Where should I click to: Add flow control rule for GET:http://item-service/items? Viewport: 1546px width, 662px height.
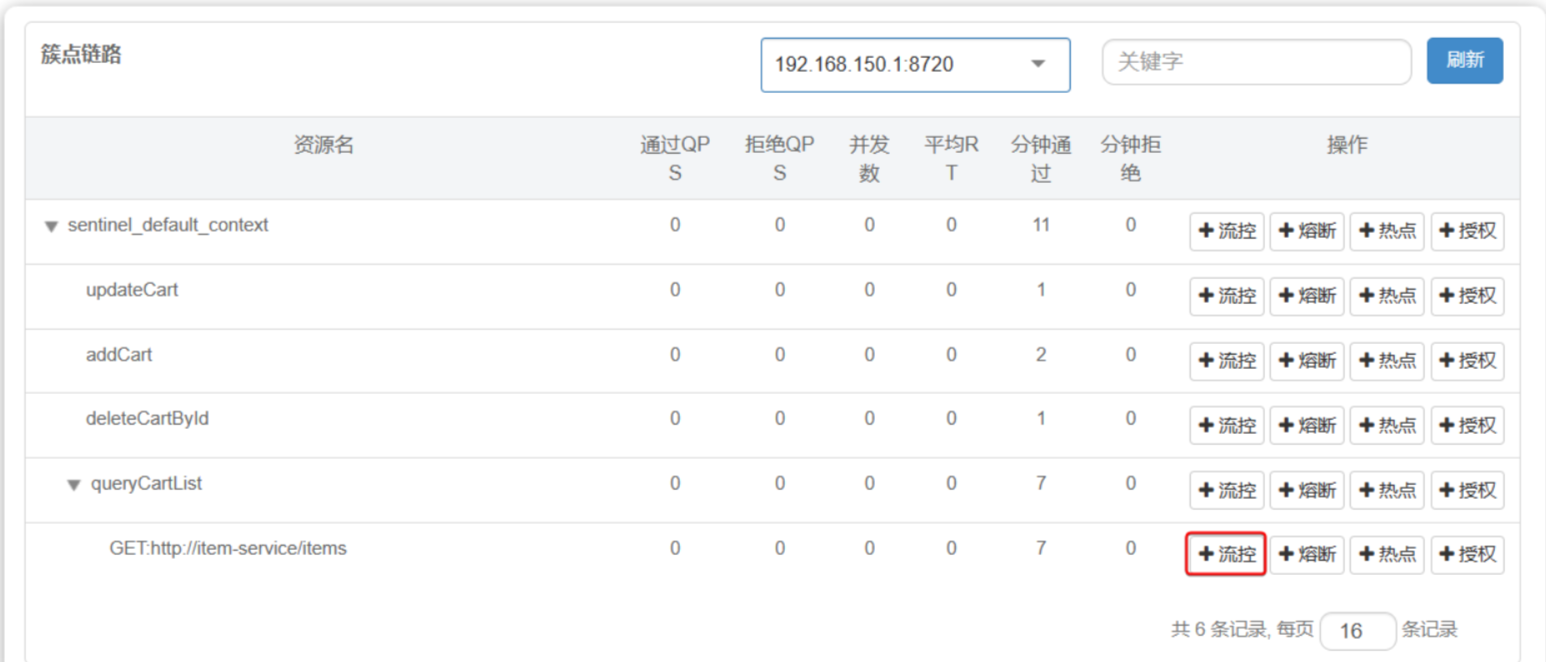pos(1226,554)
